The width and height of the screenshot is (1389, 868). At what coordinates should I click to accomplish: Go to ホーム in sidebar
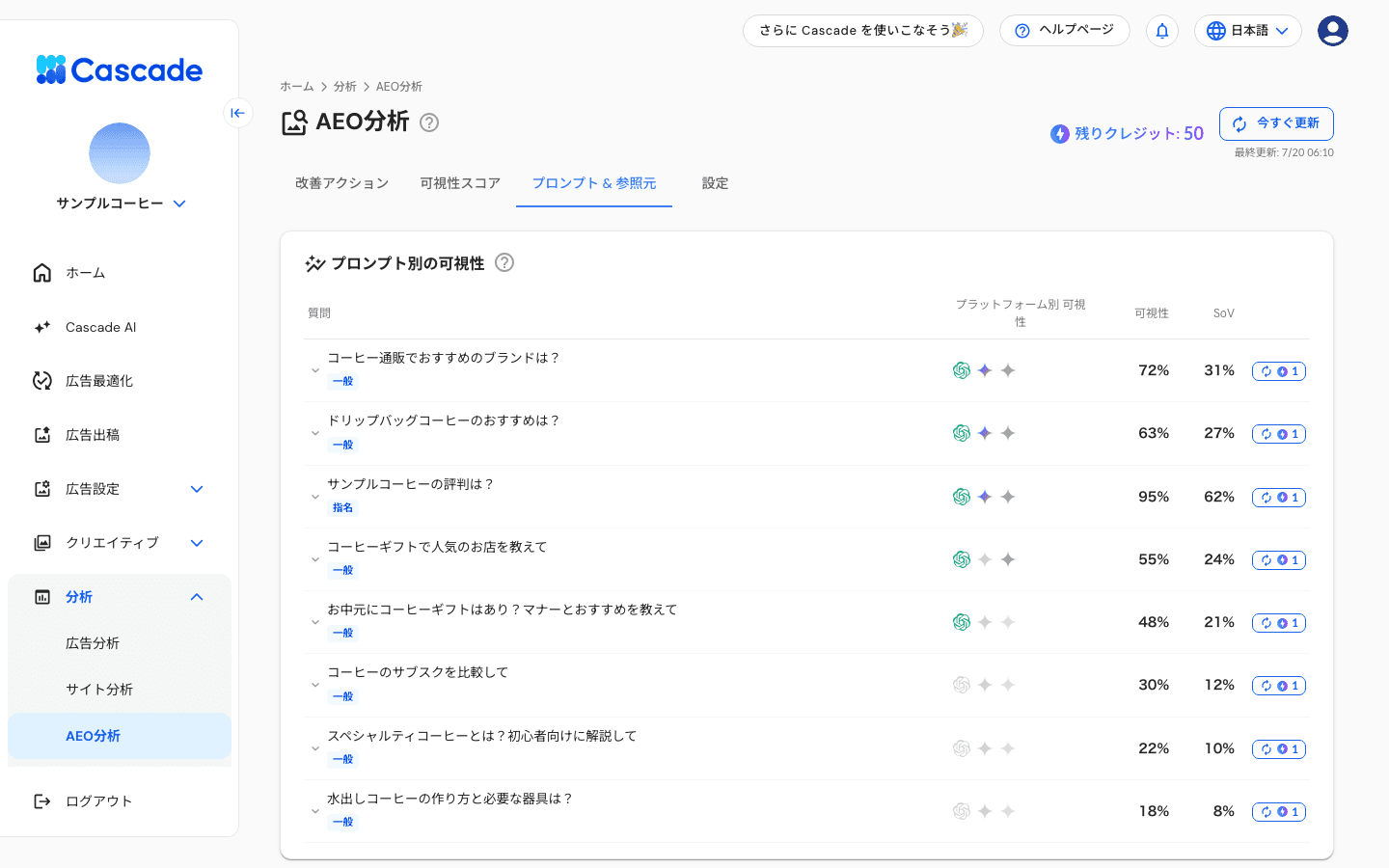coord(120,273)
